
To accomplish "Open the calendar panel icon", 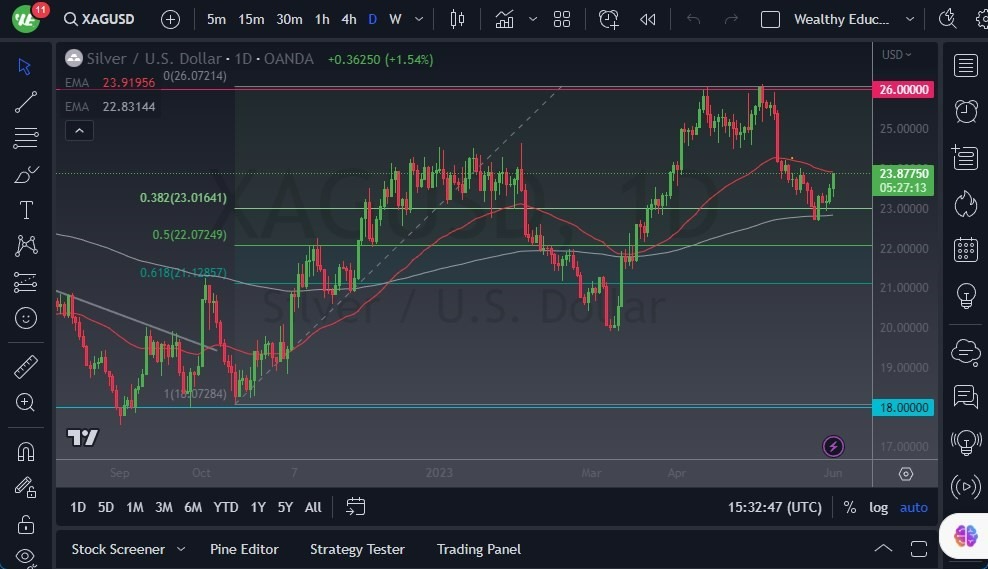I will tap(965, 249).
